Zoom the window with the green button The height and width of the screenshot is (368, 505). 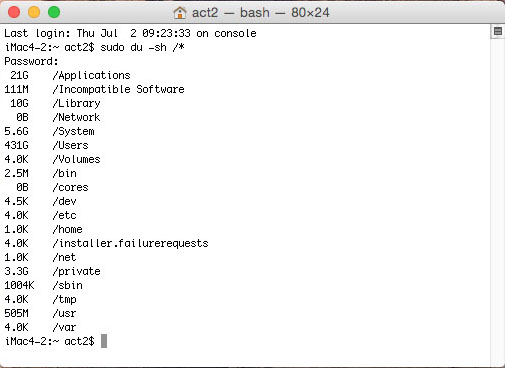[x=54, y=12]
